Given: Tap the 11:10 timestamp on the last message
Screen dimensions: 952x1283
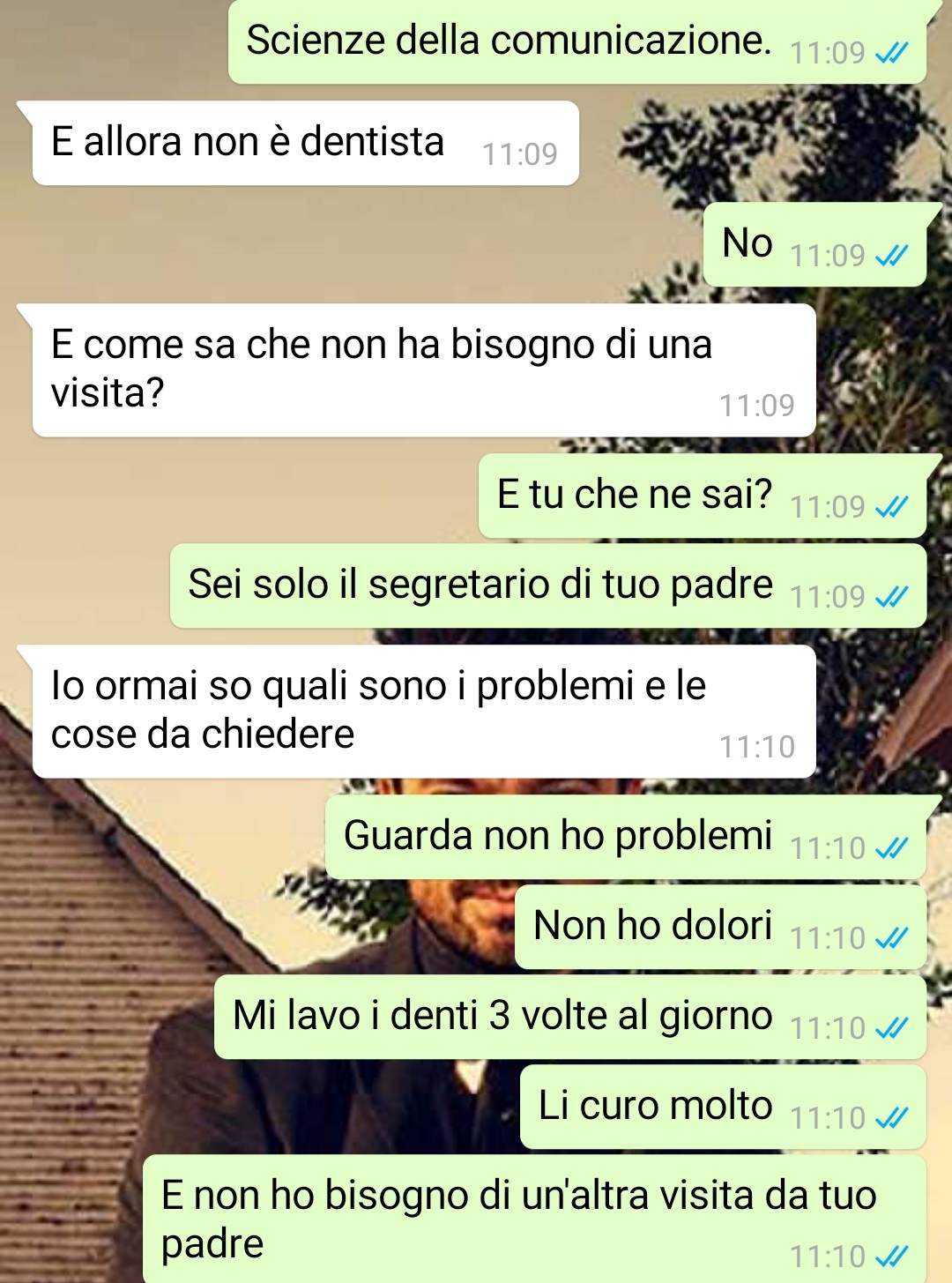Looking at the screenshot, I should point(828,1257).
